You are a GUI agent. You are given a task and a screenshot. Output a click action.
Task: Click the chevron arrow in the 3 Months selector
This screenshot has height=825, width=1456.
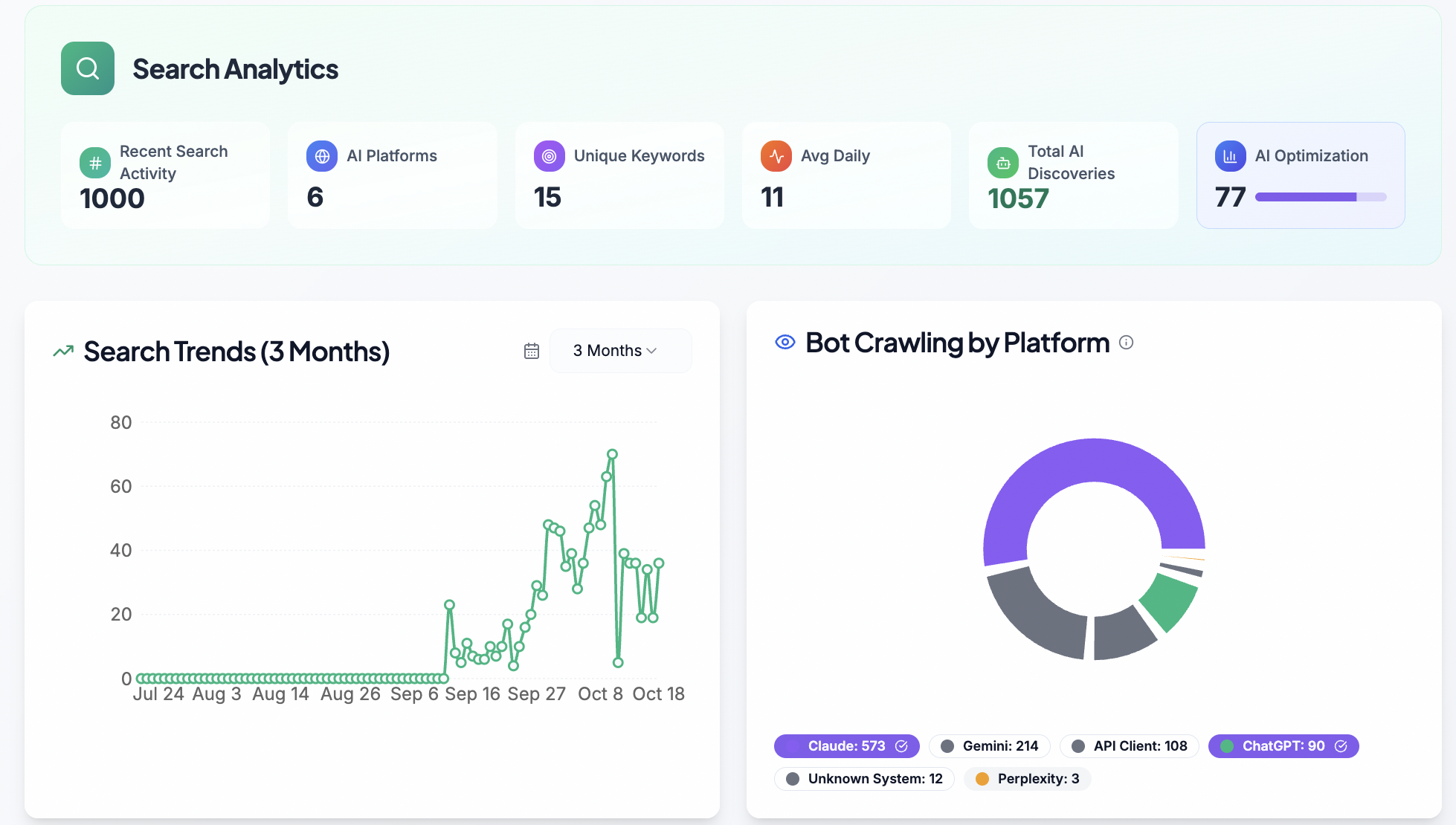652,351
